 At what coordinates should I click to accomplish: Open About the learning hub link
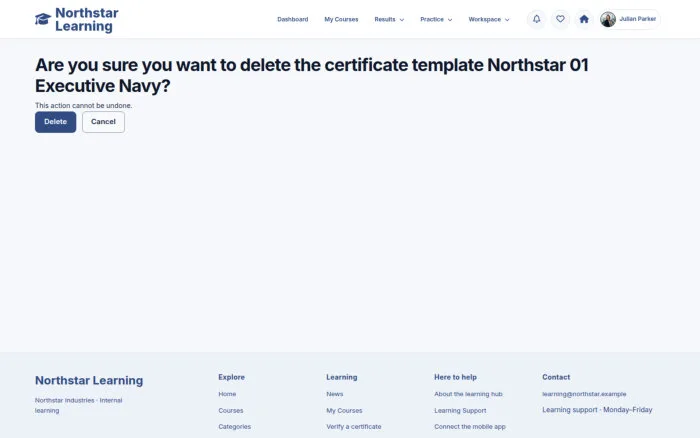(x=468, y=394)
